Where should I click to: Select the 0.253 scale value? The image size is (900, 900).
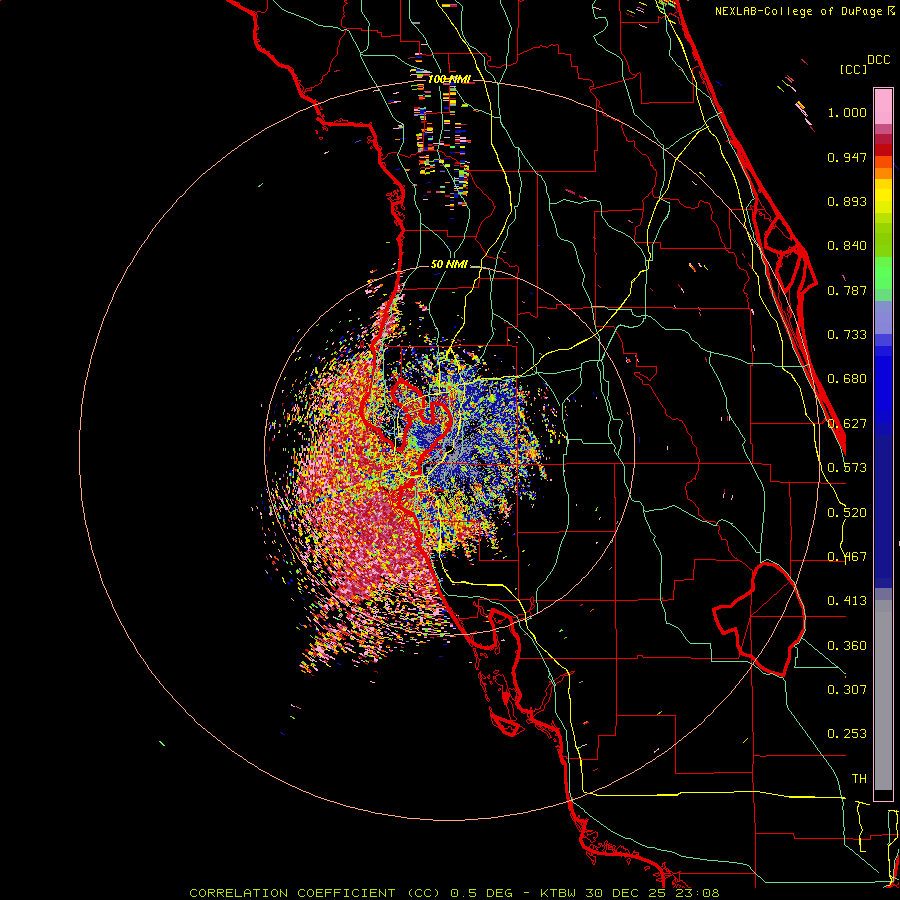pos(847,734)
